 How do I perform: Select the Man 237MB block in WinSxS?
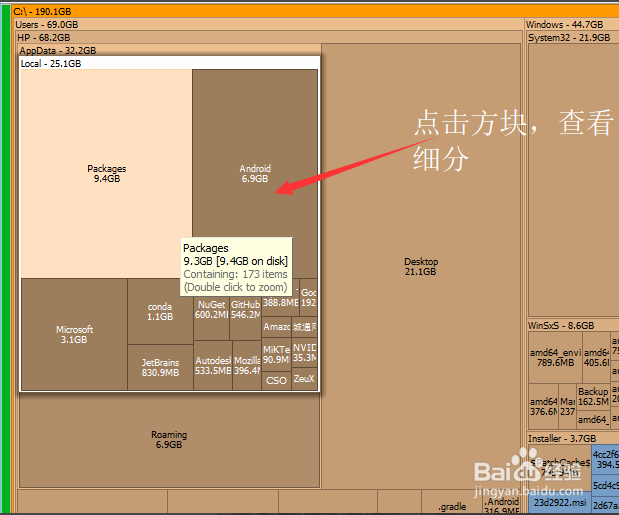click(568, 406)
